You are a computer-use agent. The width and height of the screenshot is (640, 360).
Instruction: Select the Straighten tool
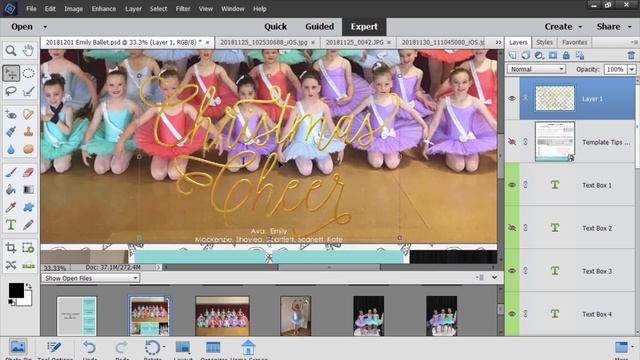(x=28, y=265)
